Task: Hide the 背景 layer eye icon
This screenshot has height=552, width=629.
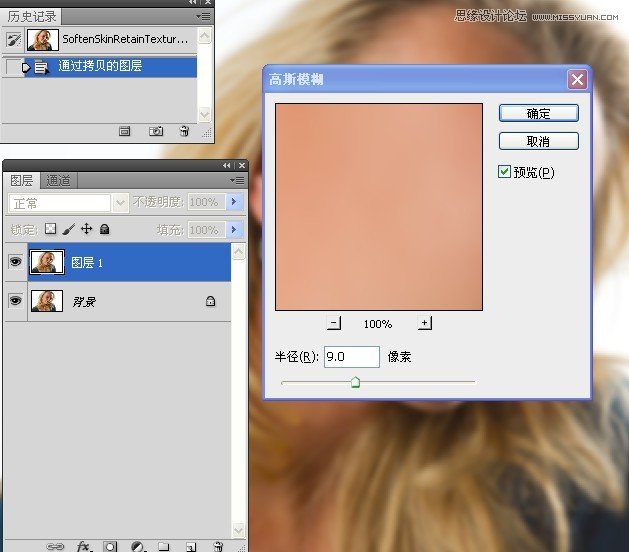Action: [x=15, y=300]
